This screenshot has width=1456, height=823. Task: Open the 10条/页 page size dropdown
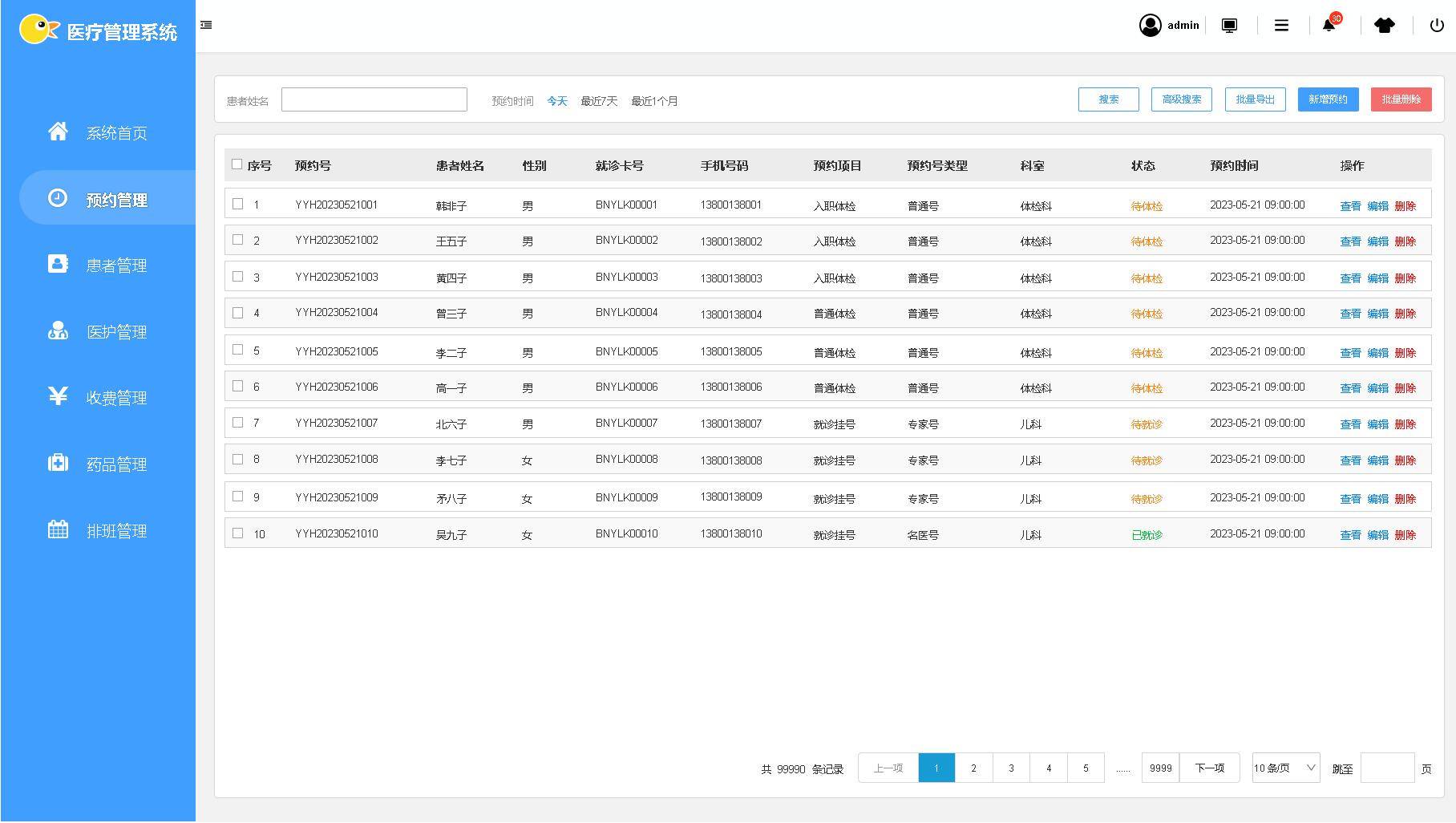(x=1285, y=768)
